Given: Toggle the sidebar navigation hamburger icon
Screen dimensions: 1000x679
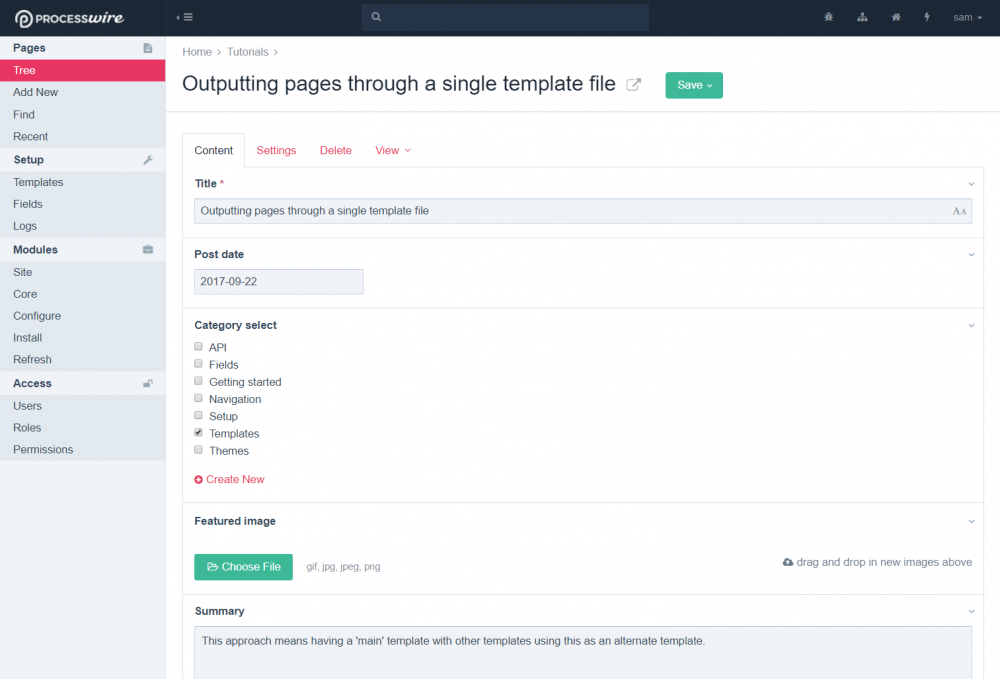Looking at the screenshot, I should click(x=185, y=17).
